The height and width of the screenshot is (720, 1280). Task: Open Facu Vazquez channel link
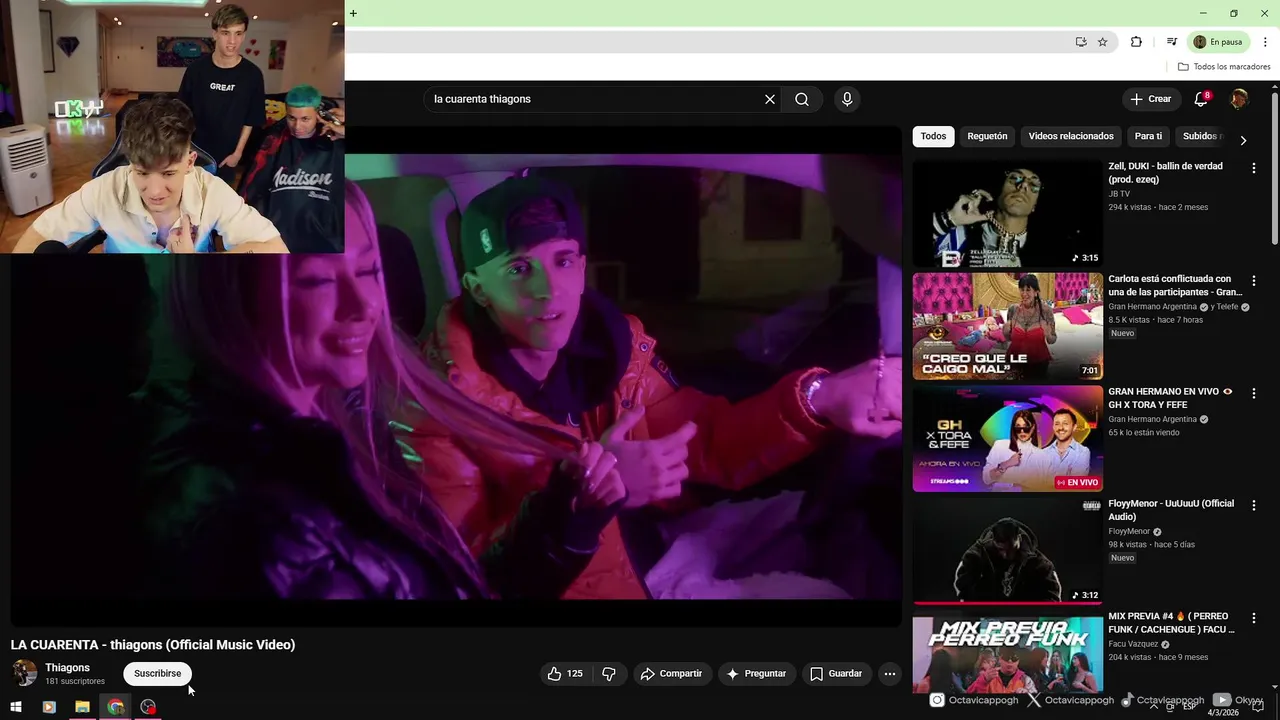click(1135, 644)
